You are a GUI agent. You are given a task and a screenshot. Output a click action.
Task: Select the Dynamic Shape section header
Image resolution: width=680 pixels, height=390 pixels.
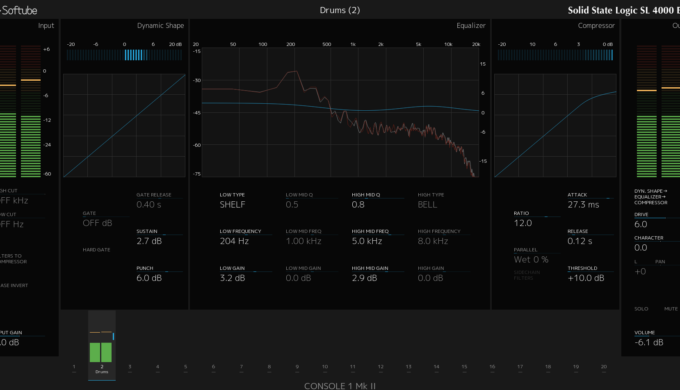pyautogui.click(x=160, y=26)
